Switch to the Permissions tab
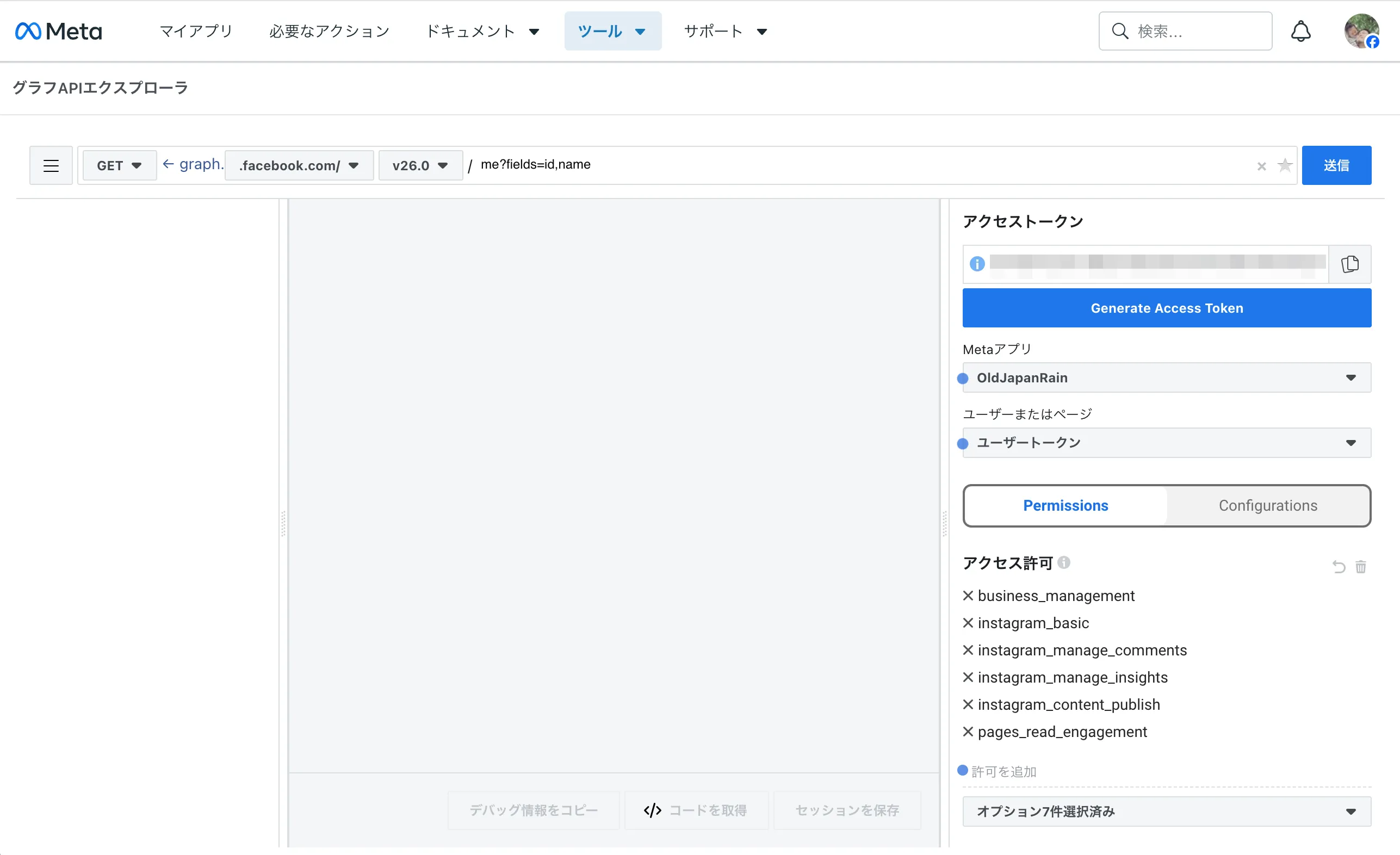The height and width of the screenshot is (855, 1400). point(1066,506)
